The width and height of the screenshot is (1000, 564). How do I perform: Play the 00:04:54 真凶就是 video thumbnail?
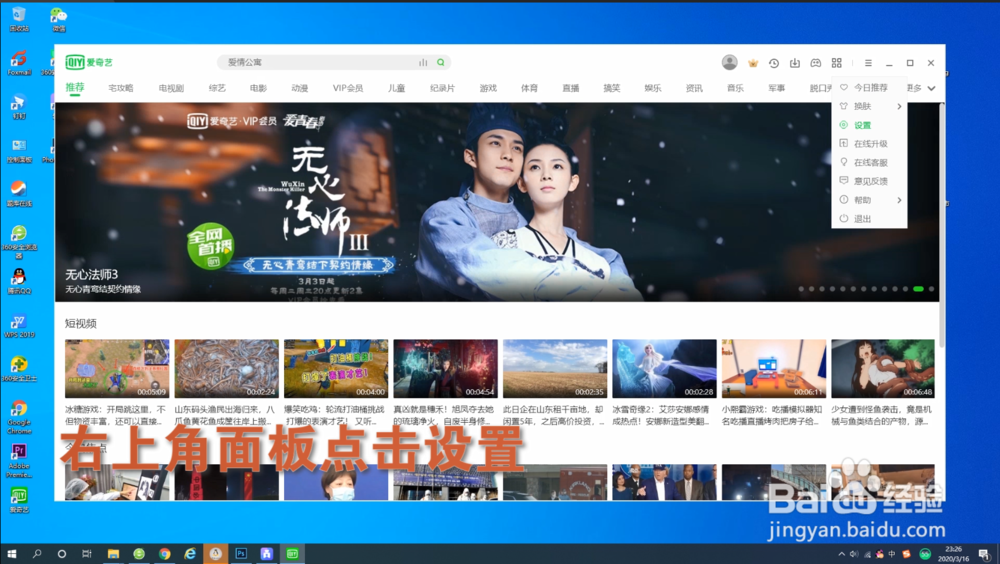click(445, 368)
